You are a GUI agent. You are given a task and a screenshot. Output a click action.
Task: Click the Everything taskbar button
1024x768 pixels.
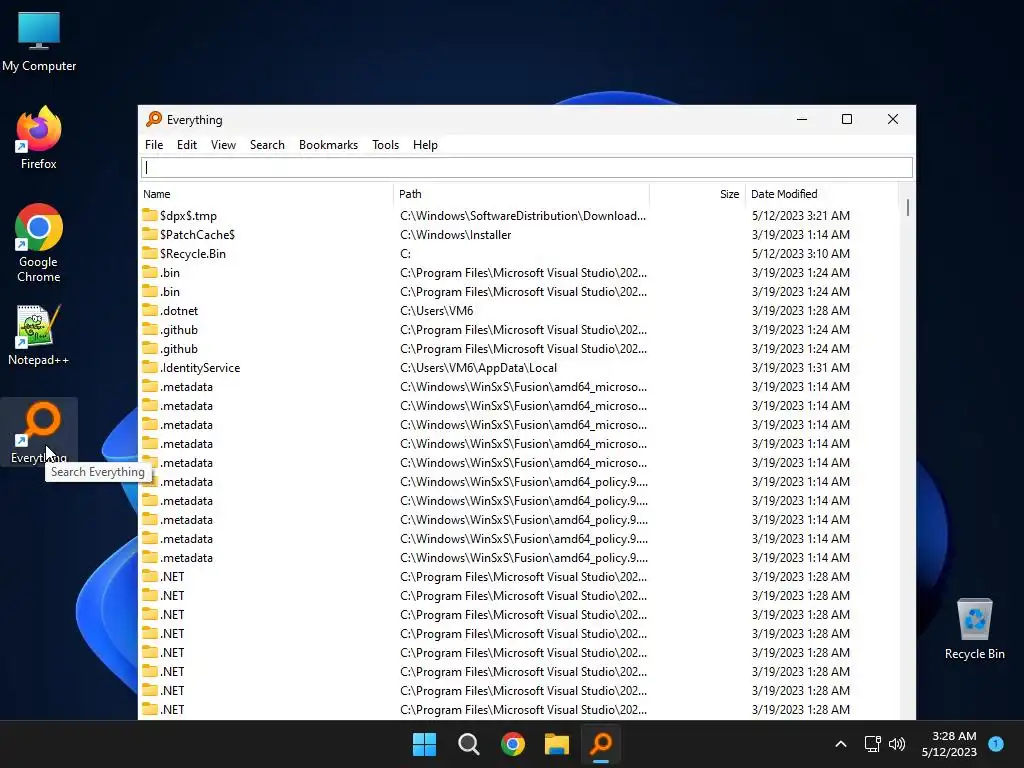pyautogui.click(x=601, y=744)
